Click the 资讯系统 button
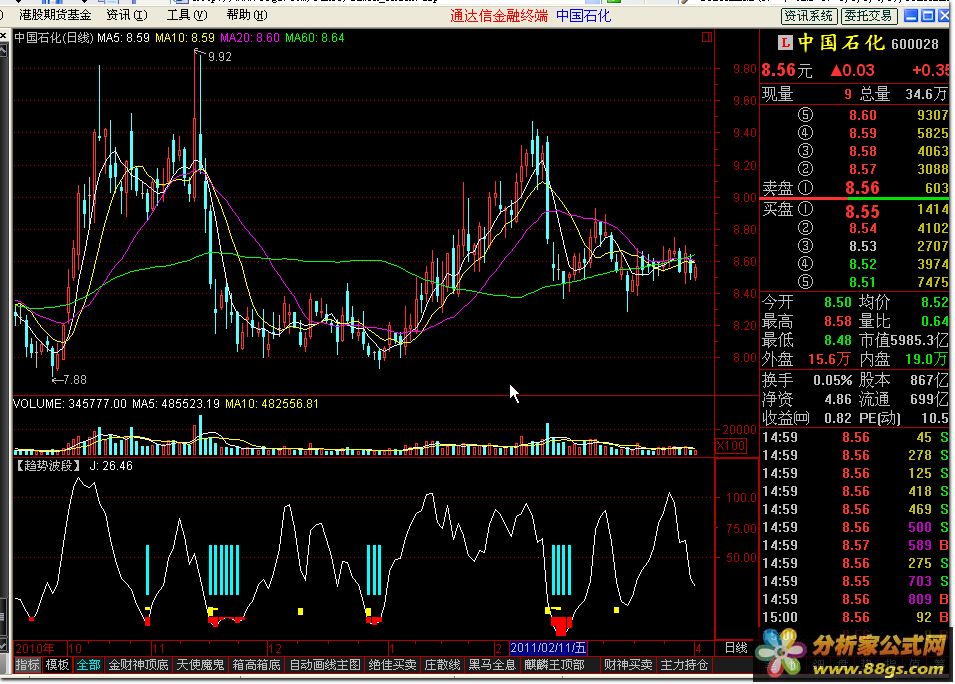Viewport: 955px width, 684px height. click(809, 16)
